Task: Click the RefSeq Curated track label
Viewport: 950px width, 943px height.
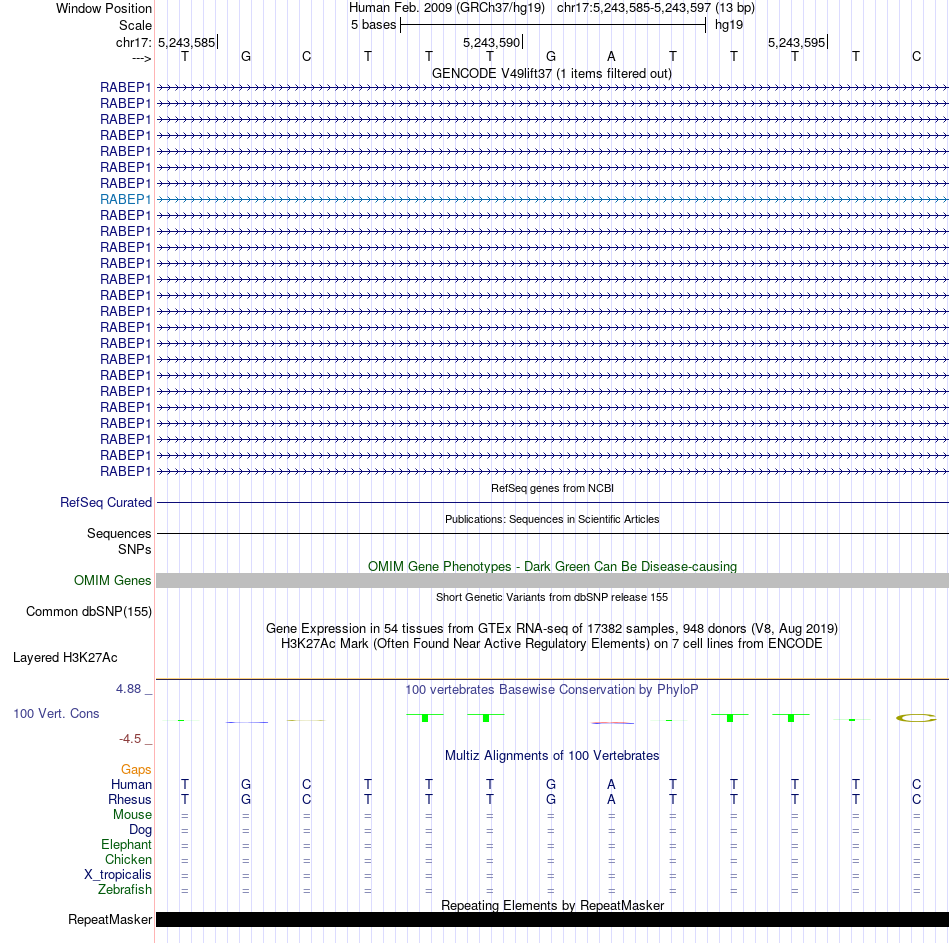Action: click(106, 502)
